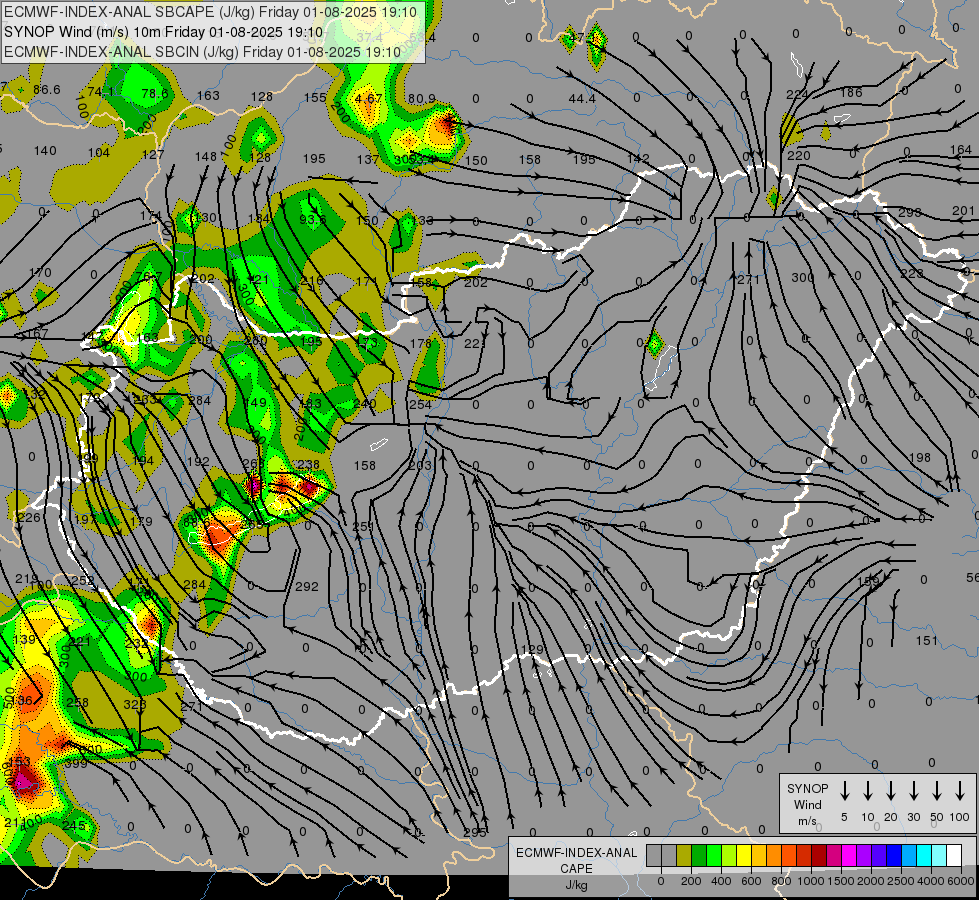Click the '4000' tick on CAPE color scale
The width and height of the screenshot is (979, 900).
pos(930,881)
